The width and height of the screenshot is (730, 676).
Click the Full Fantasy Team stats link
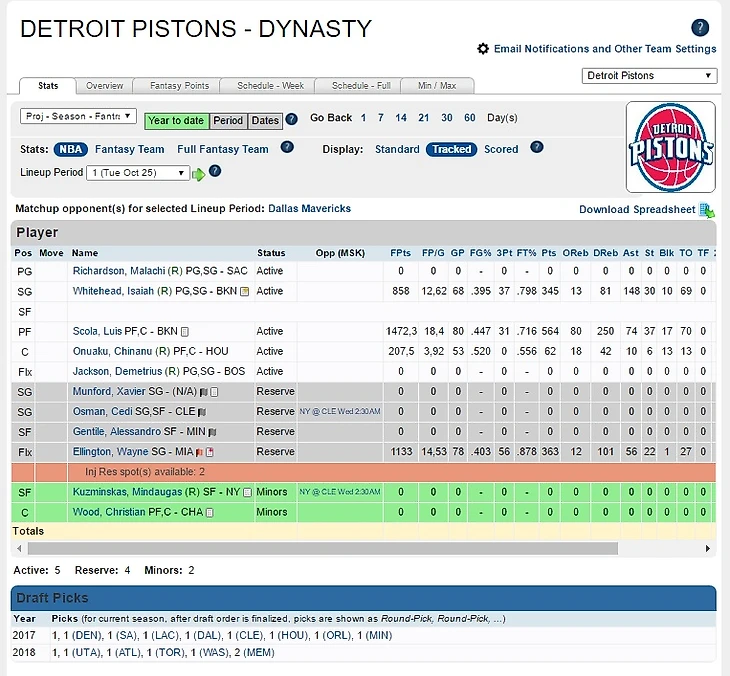[x=223, y=149]
